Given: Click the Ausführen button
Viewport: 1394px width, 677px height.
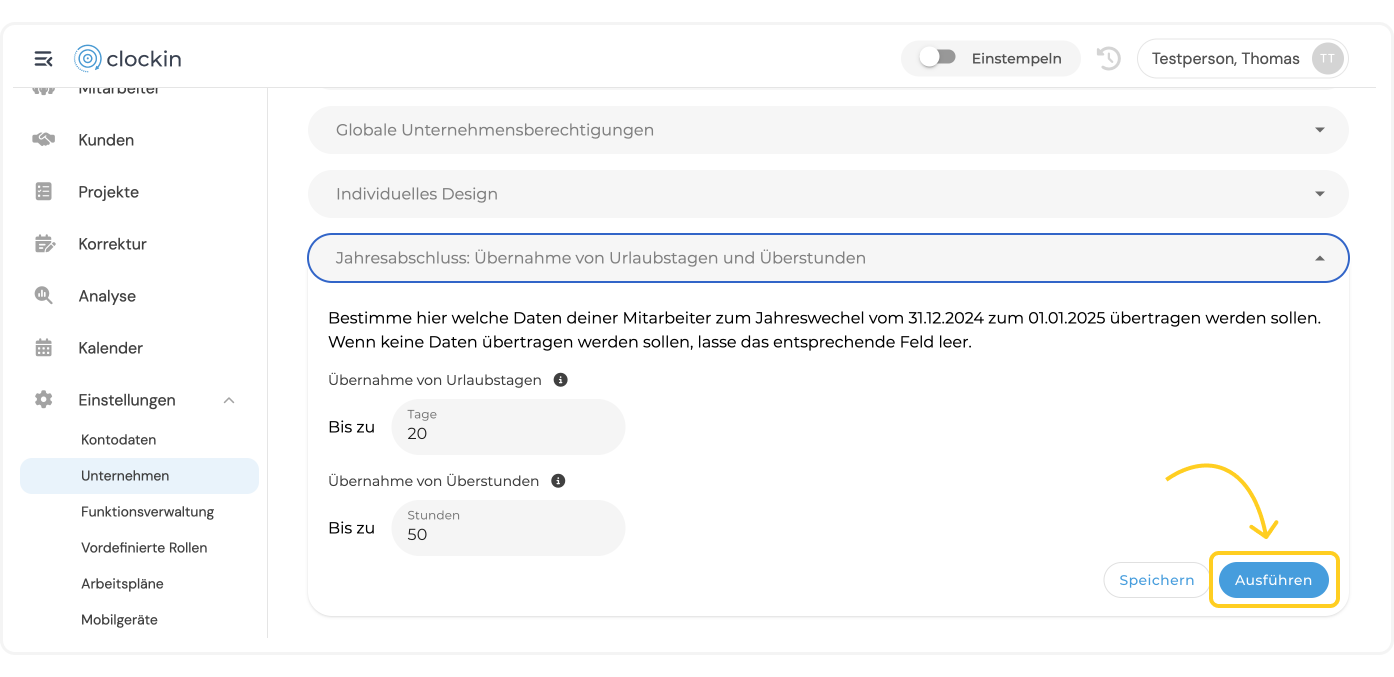Looking at the screenshot, I should point(1273,580).
